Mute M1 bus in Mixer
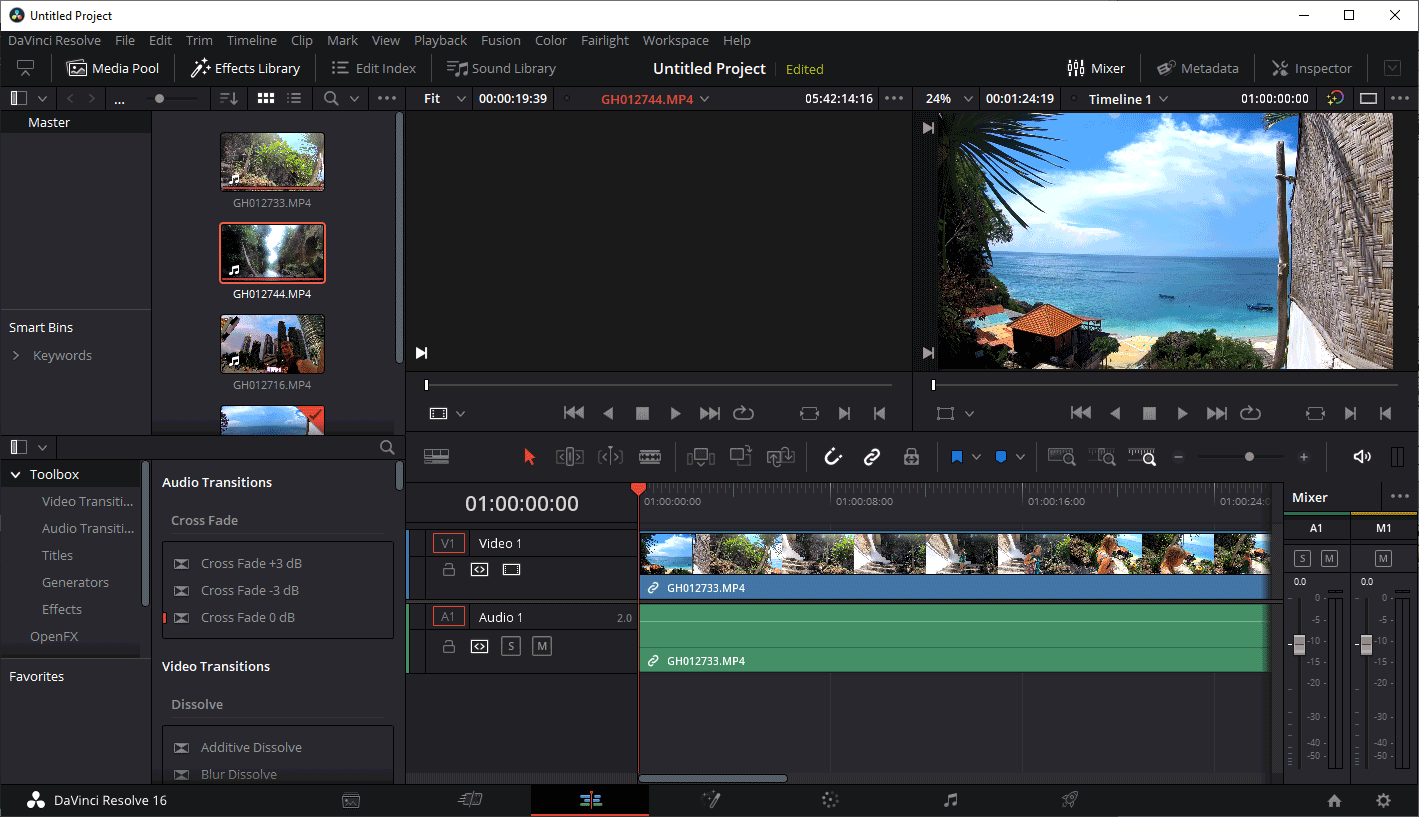The image size is (1419, 817). [1383, 558]
